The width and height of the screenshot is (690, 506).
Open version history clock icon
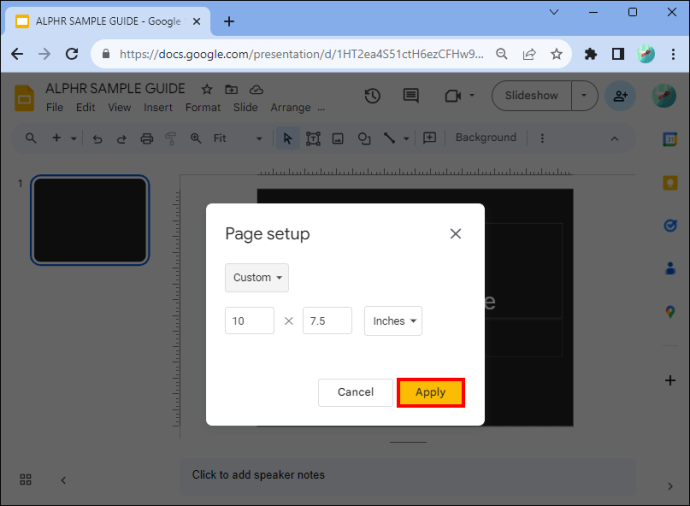coord(372,95)
